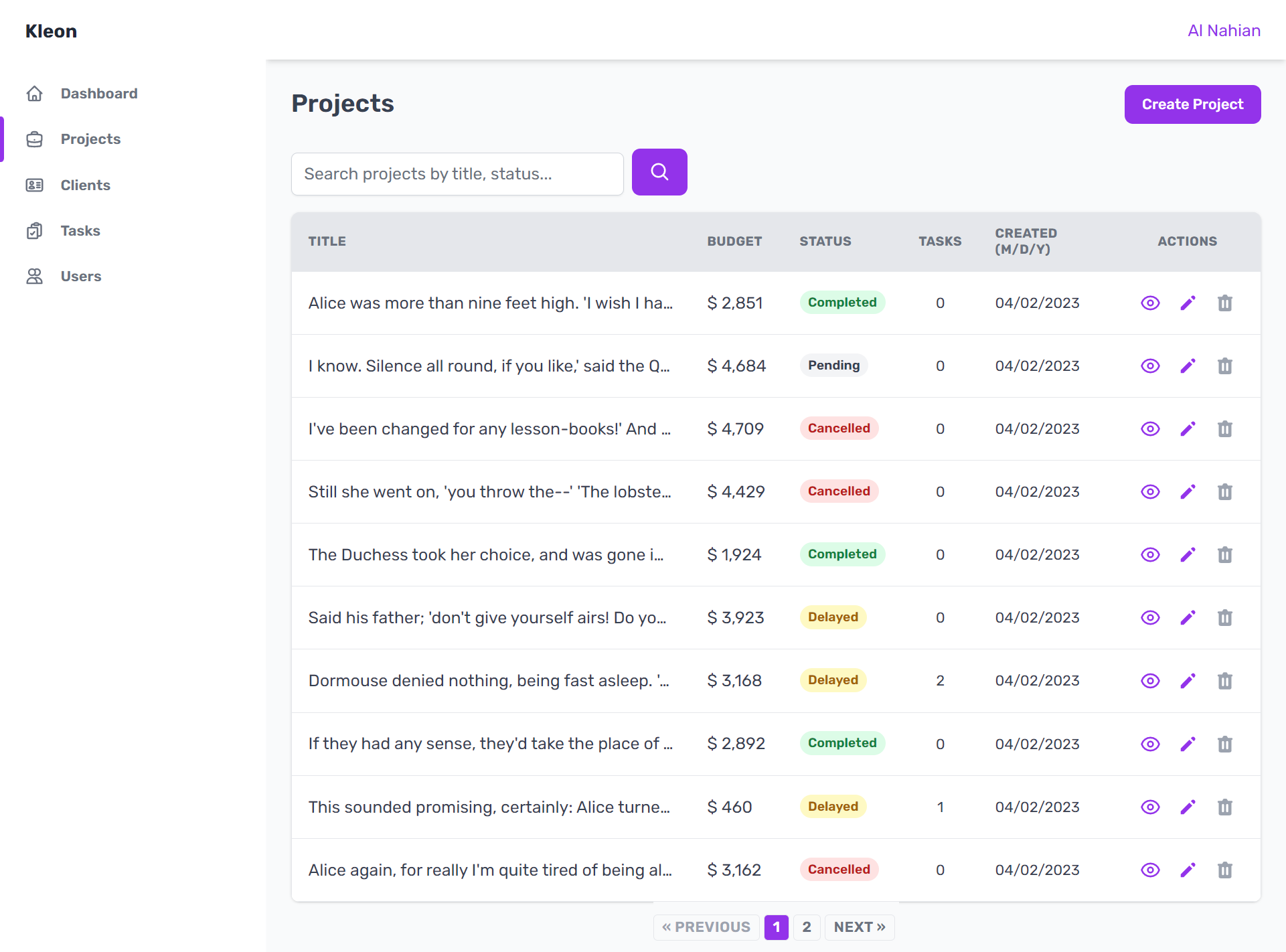The width and height of the screenshot is (1286, 952).
Task: View the 'Still she went on' project
Action: [x=1149, y=492]
